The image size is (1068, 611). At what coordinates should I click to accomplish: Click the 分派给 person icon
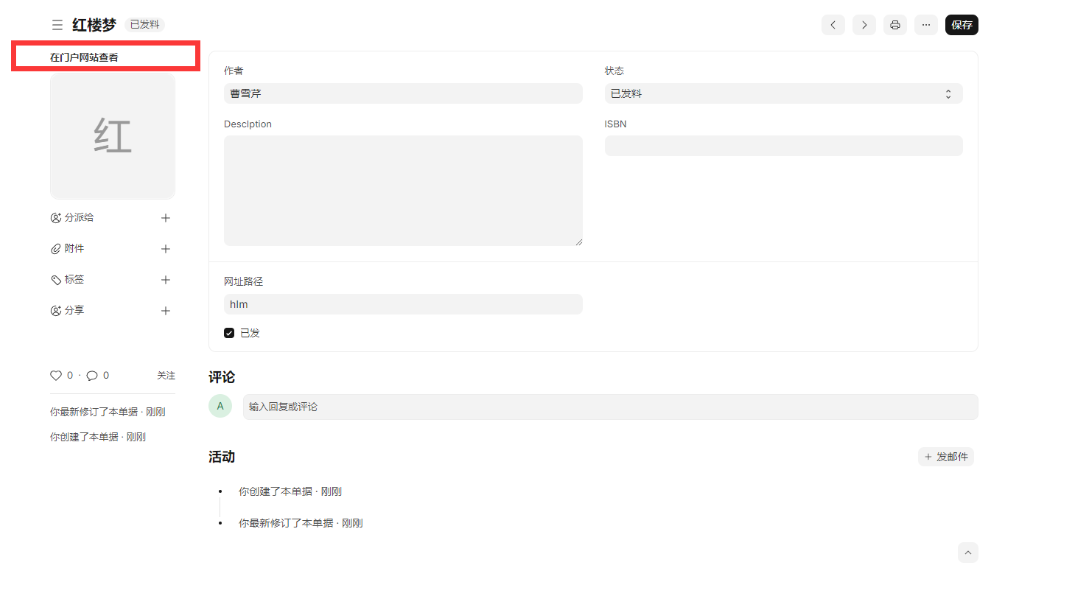[x=56, y=218]
